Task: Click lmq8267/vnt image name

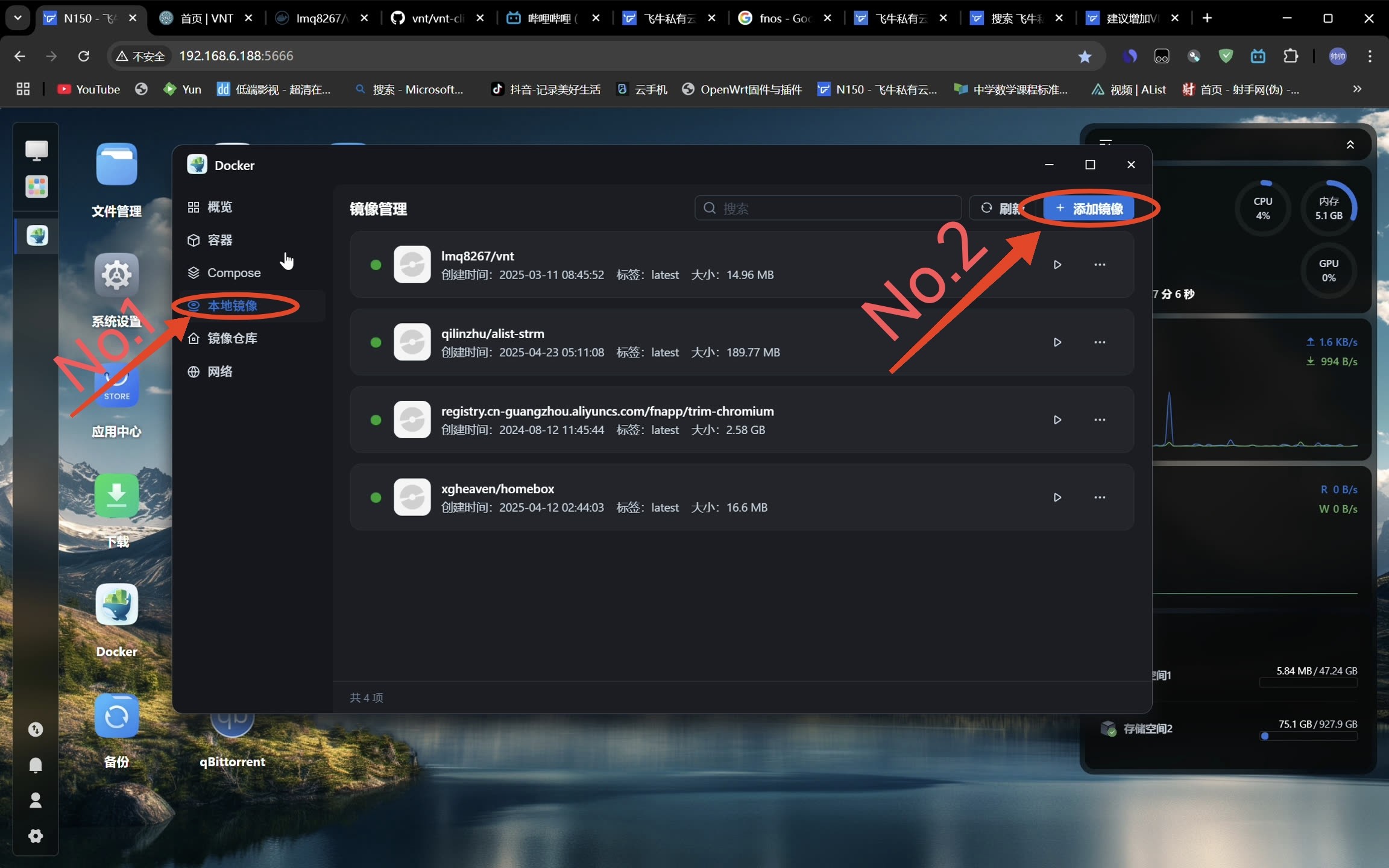Action: pos(477,256)
